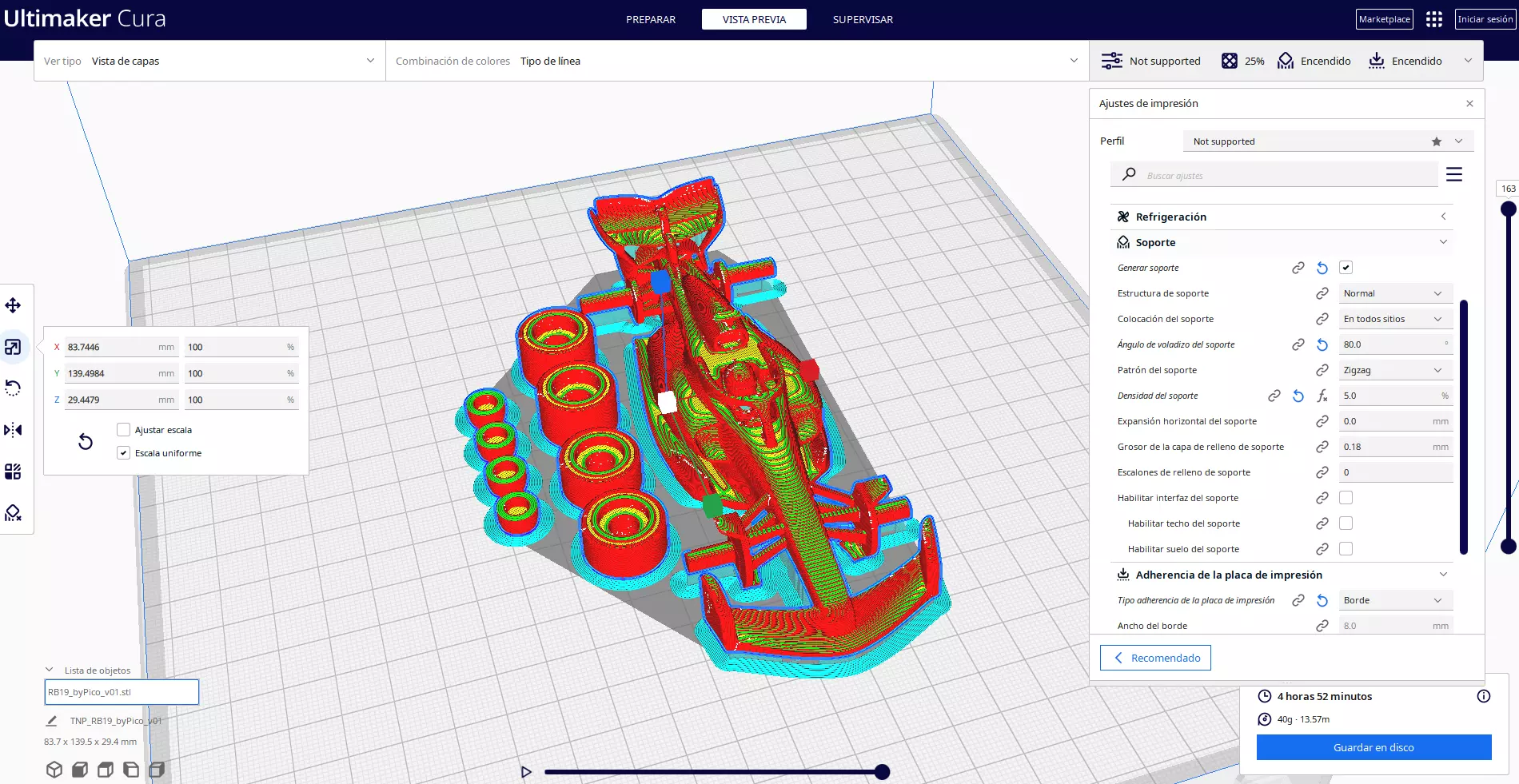Screen dimensions: 1519x784
Task: Click the simulation path slider handle
Action: [x=882, y=771]
